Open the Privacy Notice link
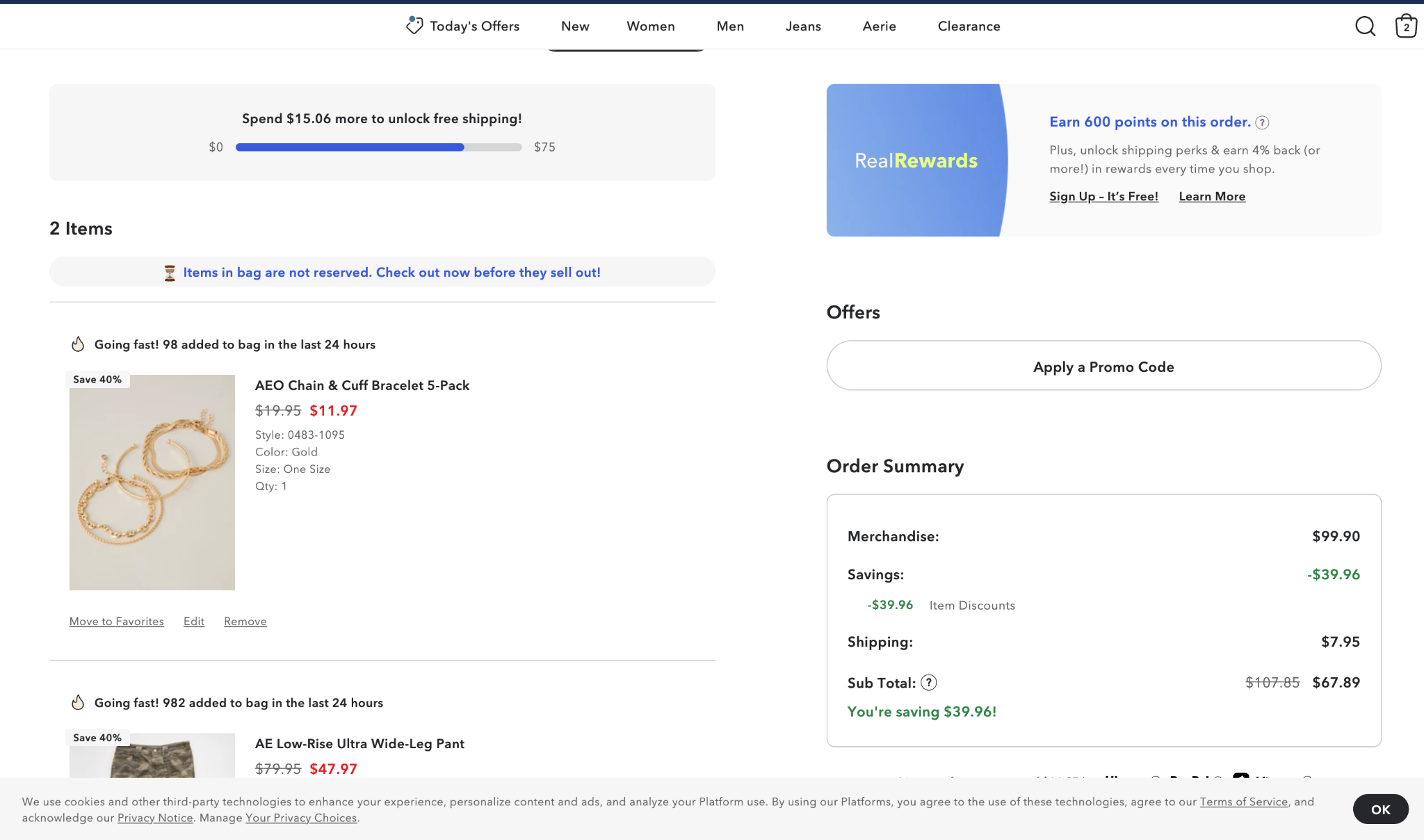The image size is (1424, 840). tap(155, 818)
